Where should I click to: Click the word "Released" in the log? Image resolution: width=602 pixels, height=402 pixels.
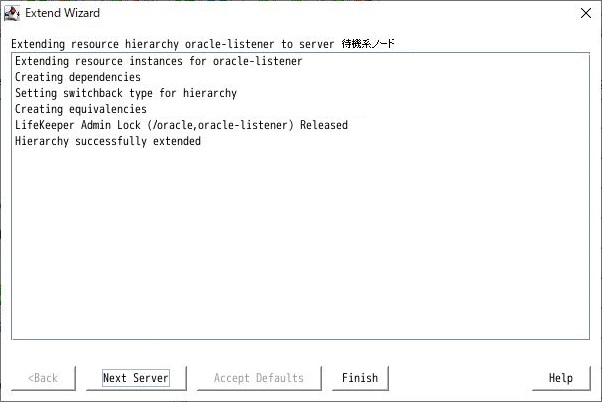point(324,125)
